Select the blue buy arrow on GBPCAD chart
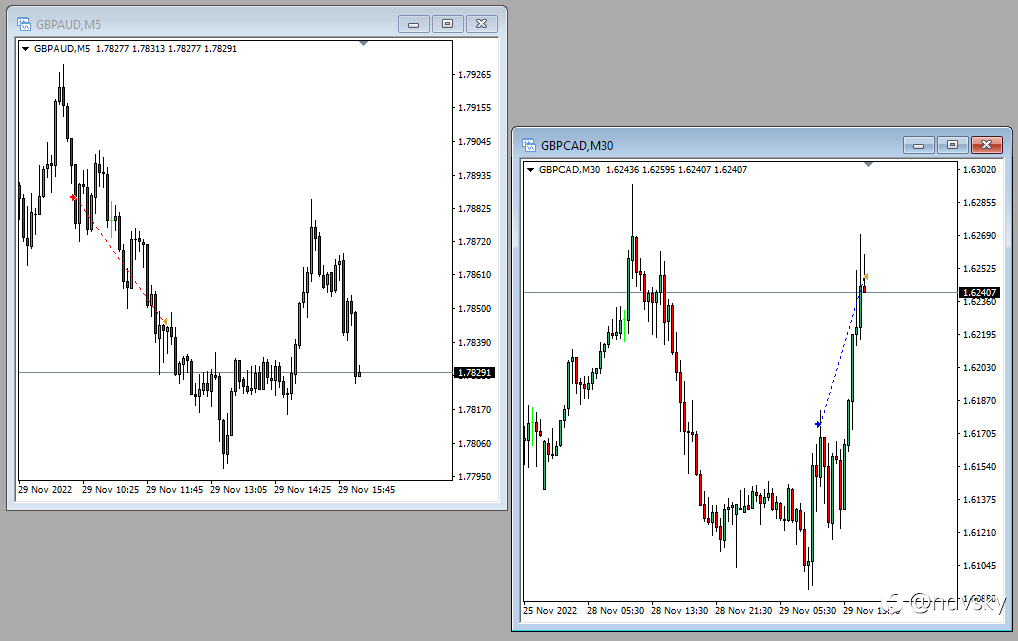Image resolution: width=1018 pixels, height=641 pixels. pos(819,424)
